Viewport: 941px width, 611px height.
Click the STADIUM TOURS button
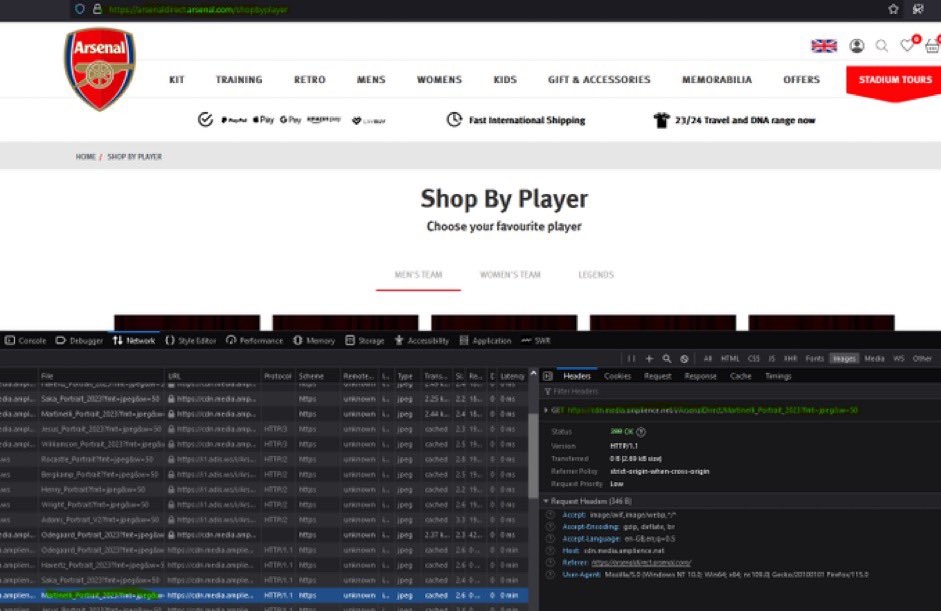tap(894, 81)
